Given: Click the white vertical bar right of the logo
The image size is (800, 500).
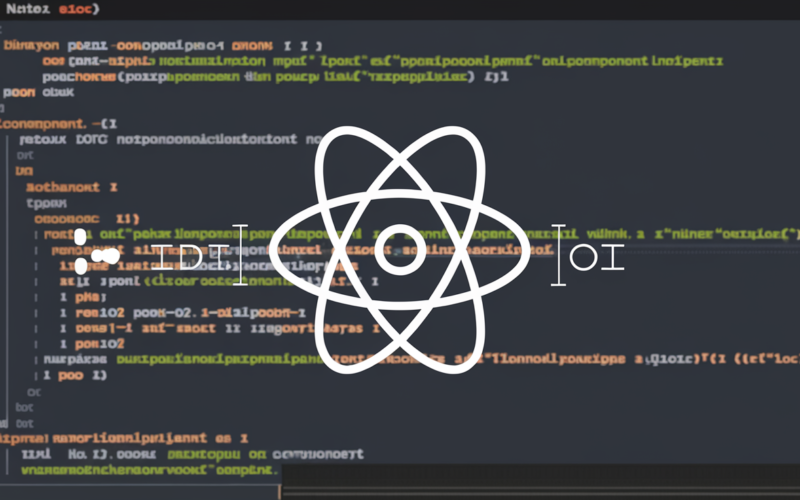Looking at the screenshot, I should 559,254.
